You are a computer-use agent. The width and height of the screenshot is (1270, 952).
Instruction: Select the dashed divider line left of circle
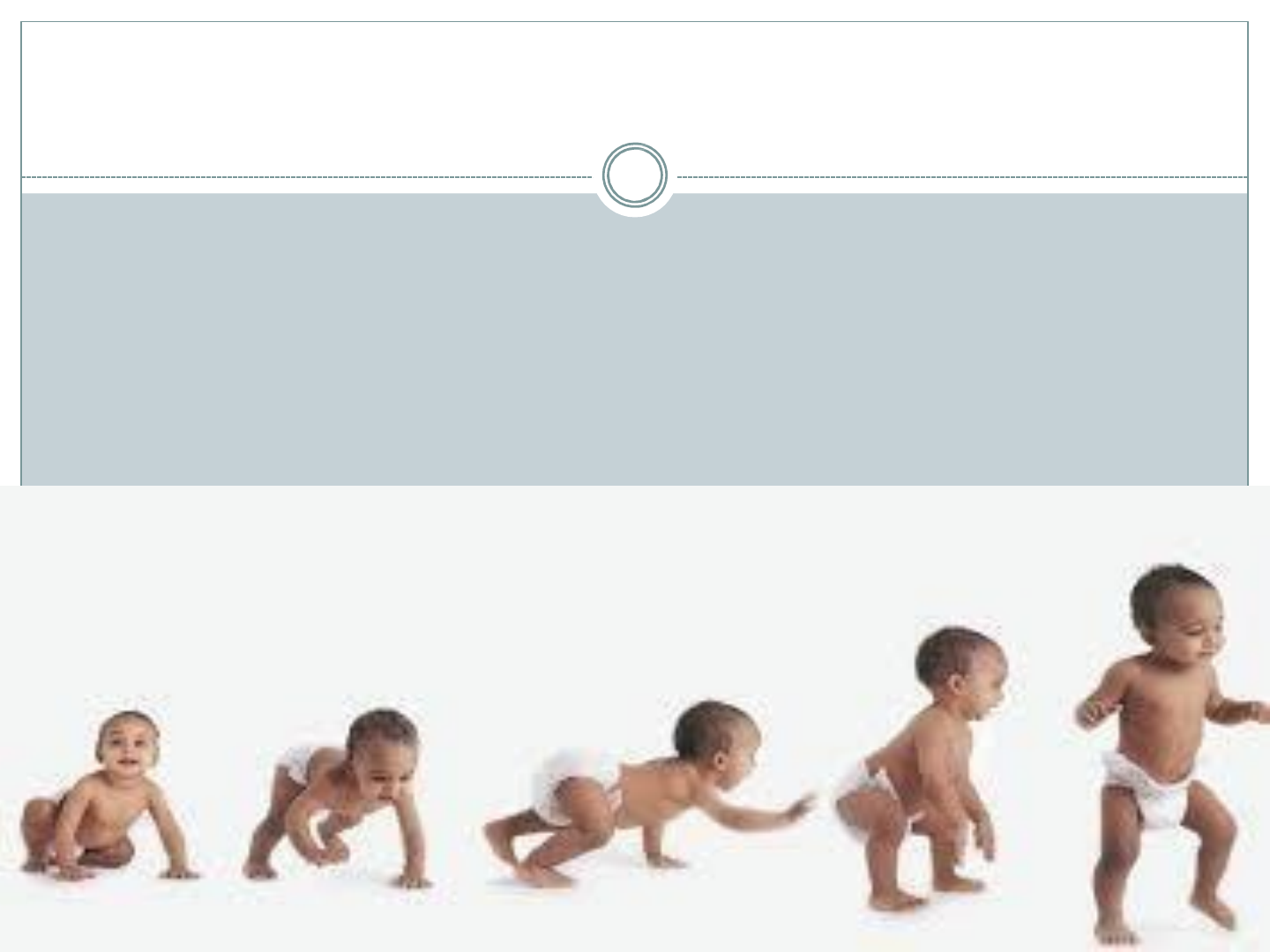307,177
